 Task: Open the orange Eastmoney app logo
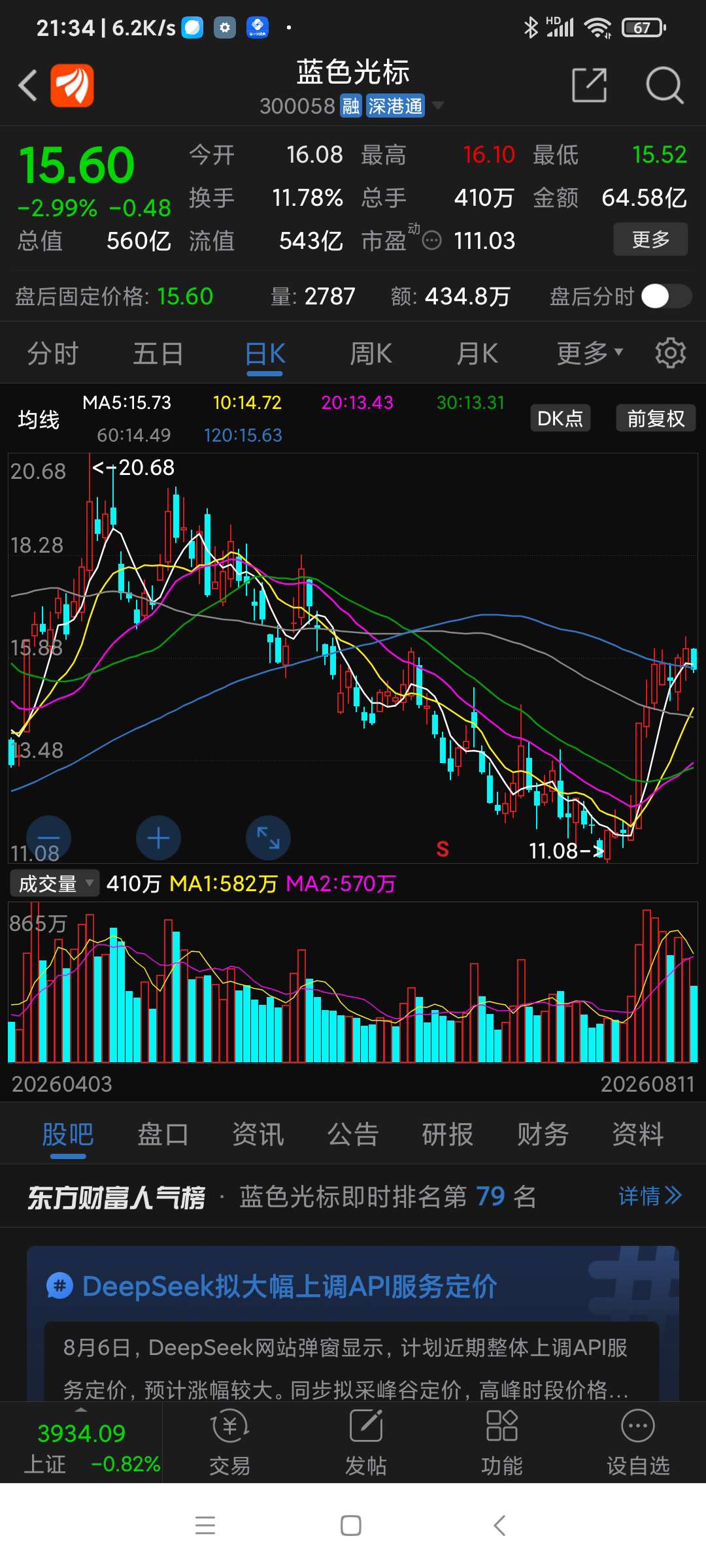click(x=73, y=86)
